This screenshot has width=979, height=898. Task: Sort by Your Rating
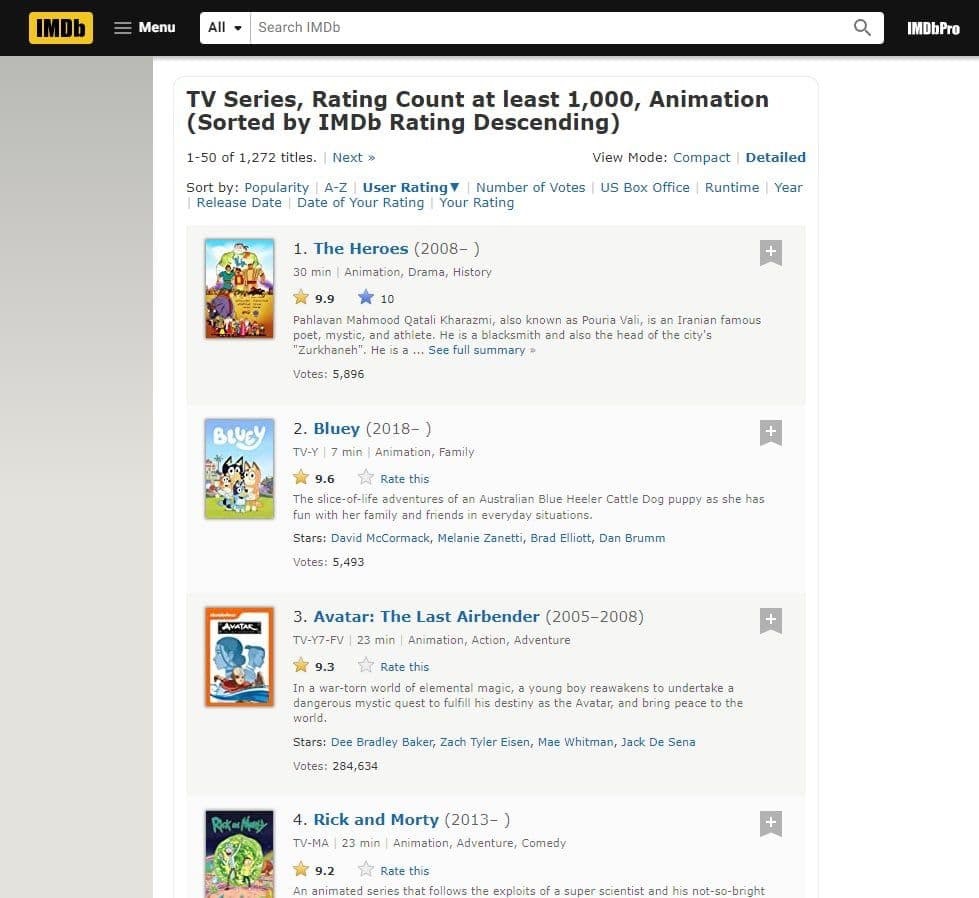[476, 202]
